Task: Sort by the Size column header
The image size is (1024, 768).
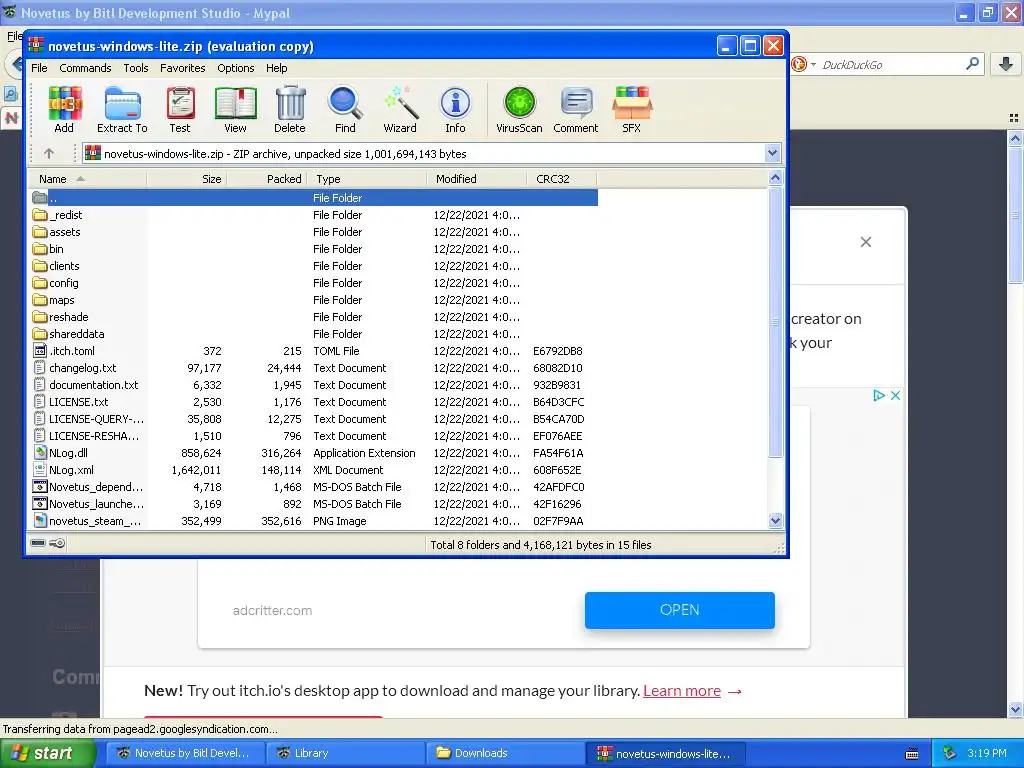Action: click(187, 179)
